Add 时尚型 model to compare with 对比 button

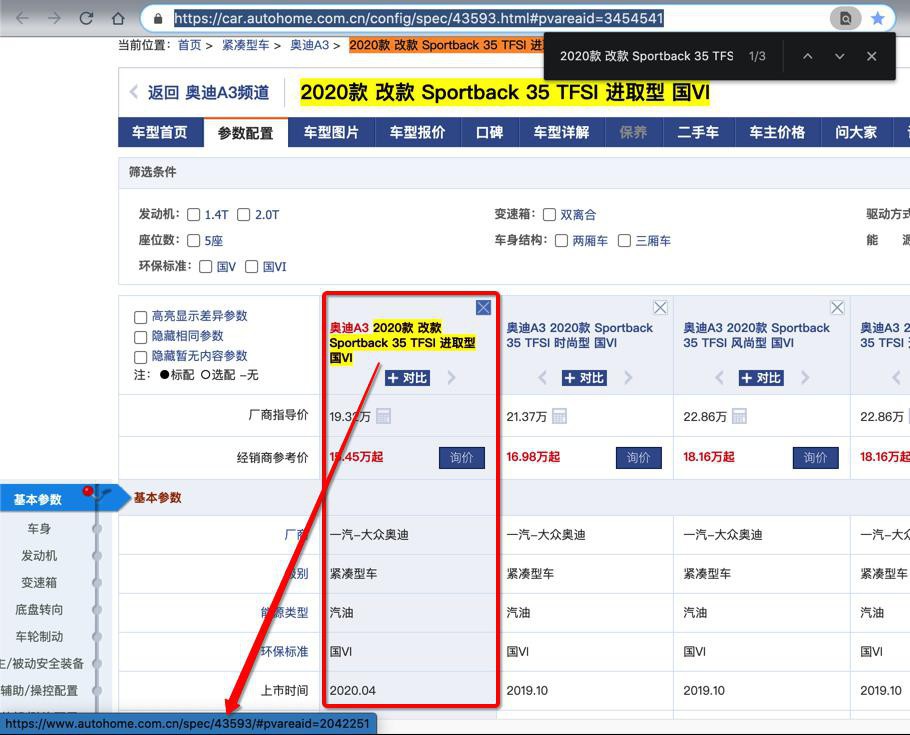584,378
